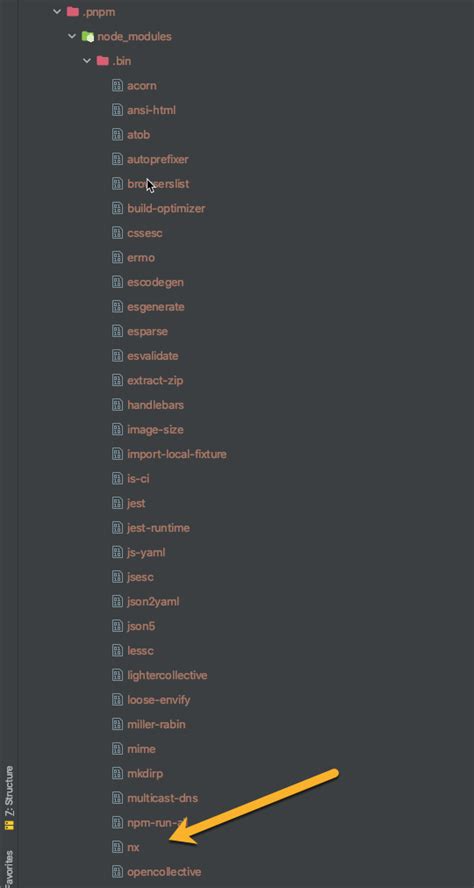Click the acorn file icon
Viewport: 474px width, 888px height.
coord(117,86)
